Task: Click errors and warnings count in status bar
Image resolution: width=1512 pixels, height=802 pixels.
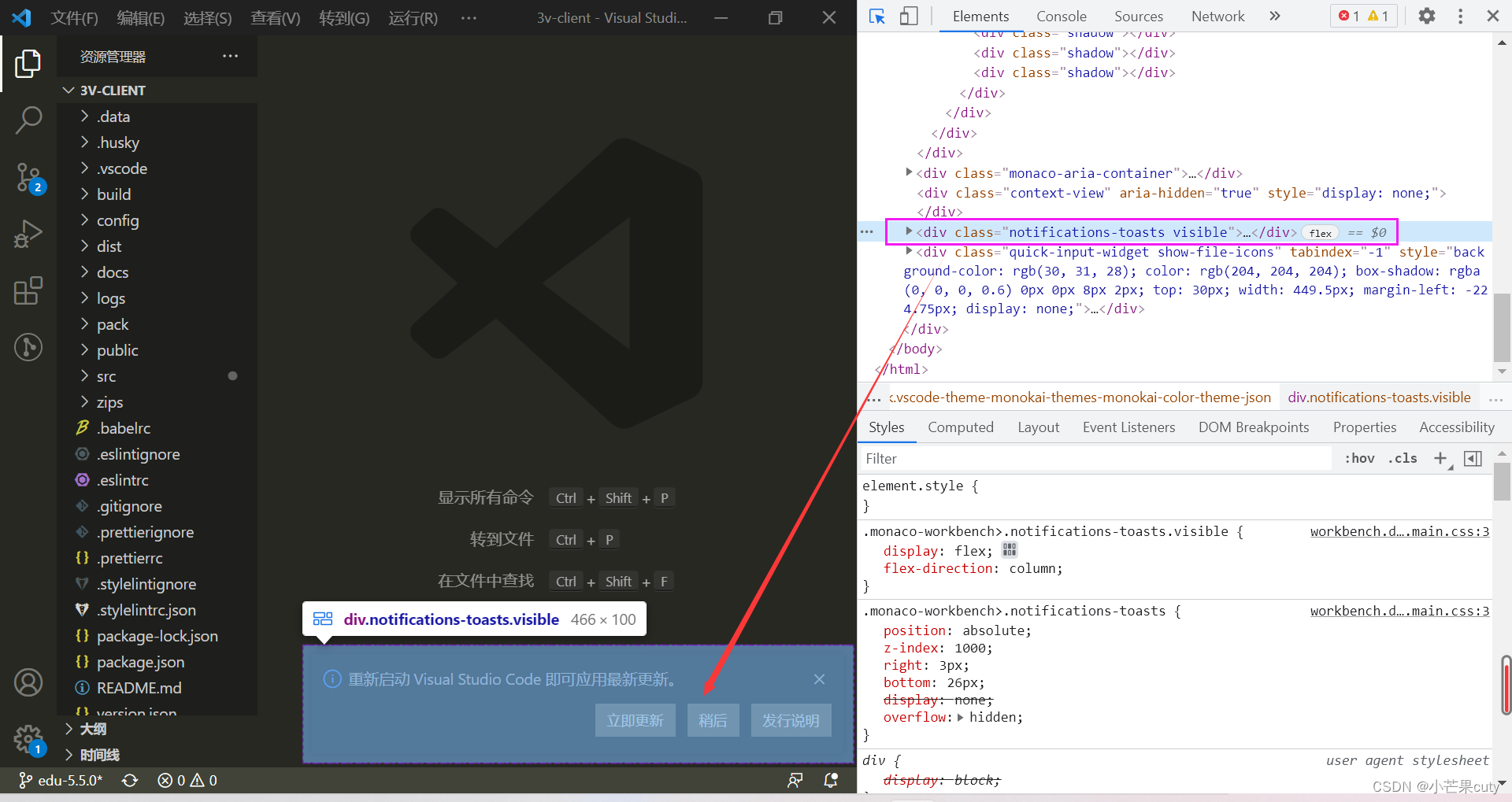Action: click(187, 780)
